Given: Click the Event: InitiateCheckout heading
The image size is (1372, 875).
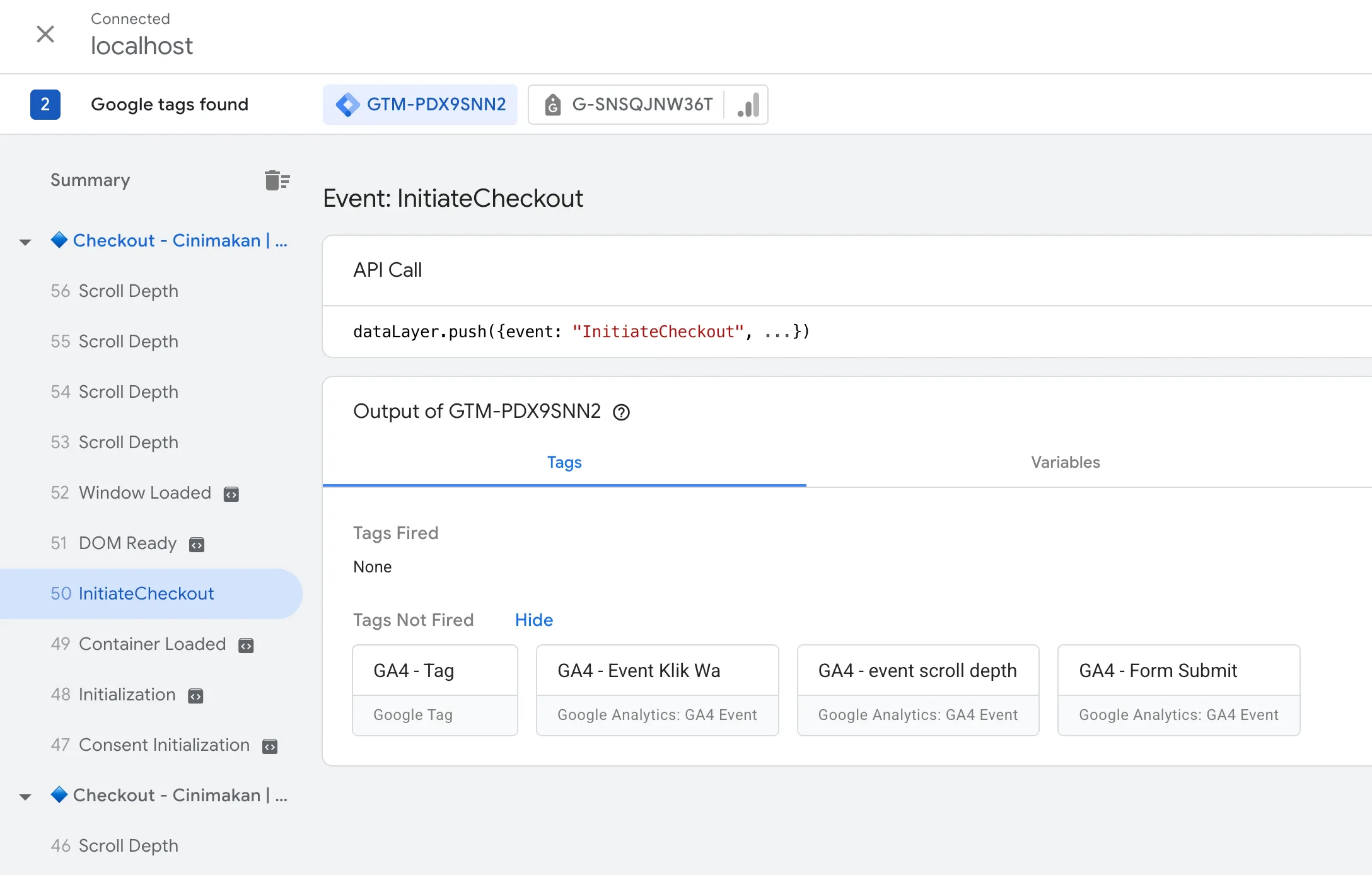Looking at the screenshot, I should coord(453,199).
